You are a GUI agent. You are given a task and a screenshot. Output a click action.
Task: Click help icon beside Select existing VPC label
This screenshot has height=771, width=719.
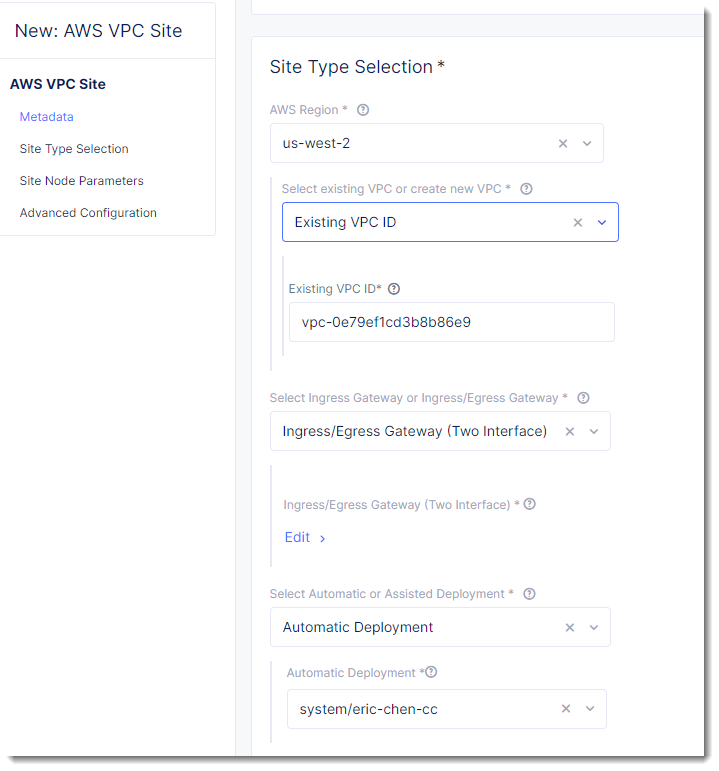[527, 189]
